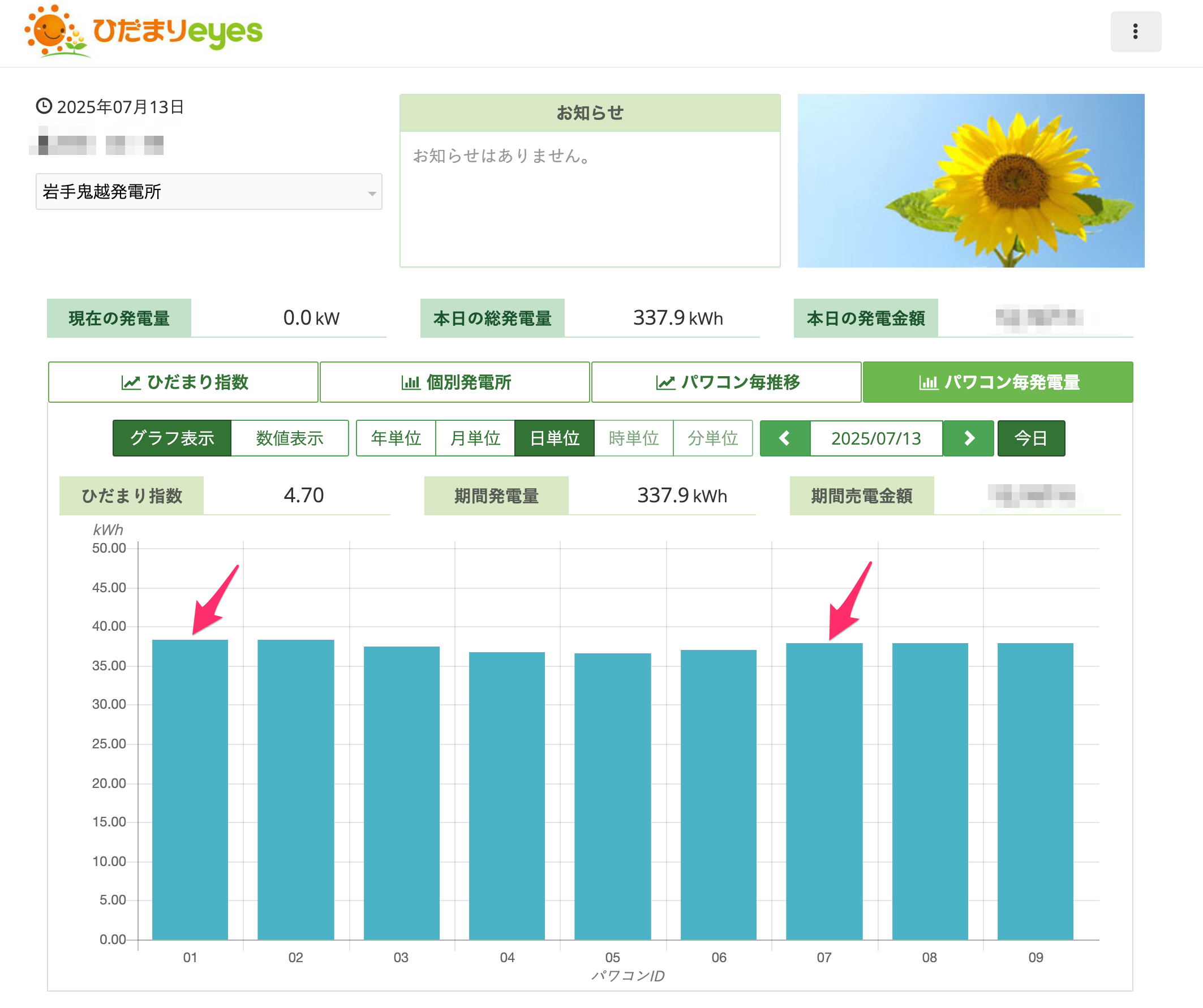The height and width of the screenshot is (1008, 1203).
Task: Open the 岩手鬼越発電所 plant dropdown
Action: click(x=209, y=191)
